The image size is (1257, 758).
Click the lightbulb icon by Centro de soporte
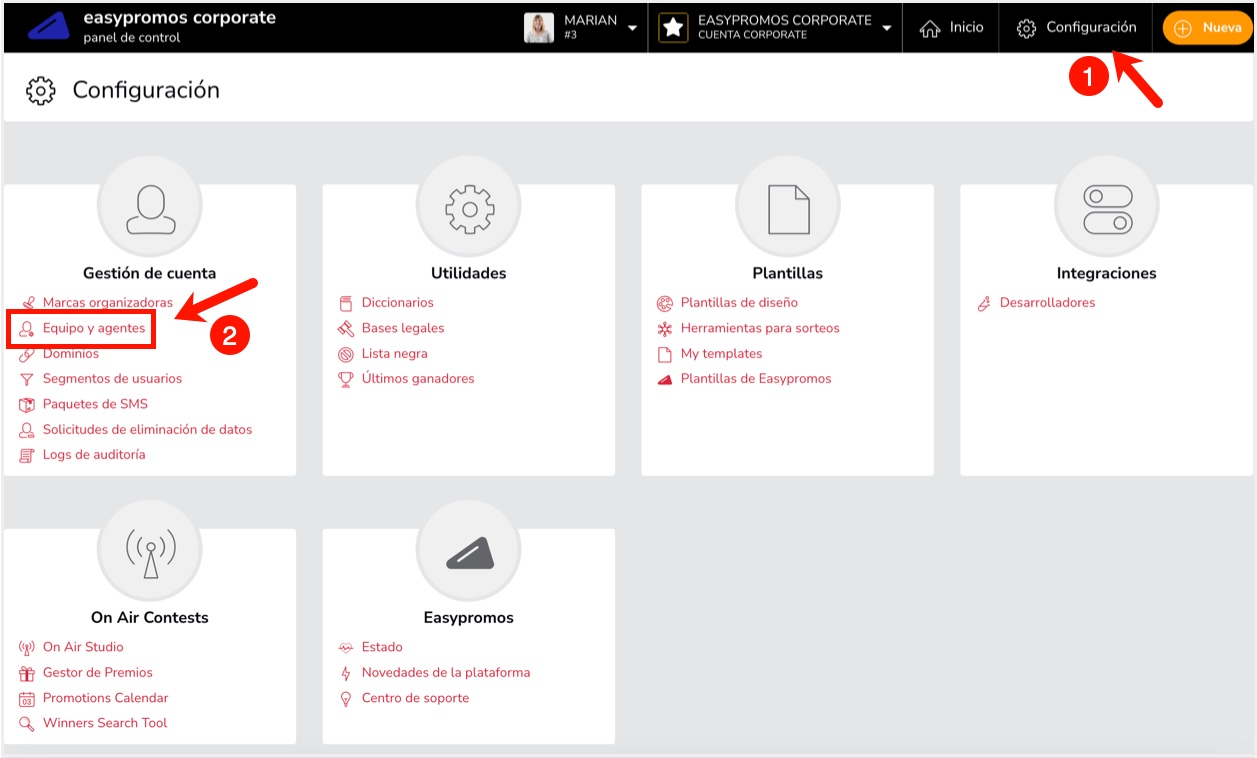[x=346, y=698]
